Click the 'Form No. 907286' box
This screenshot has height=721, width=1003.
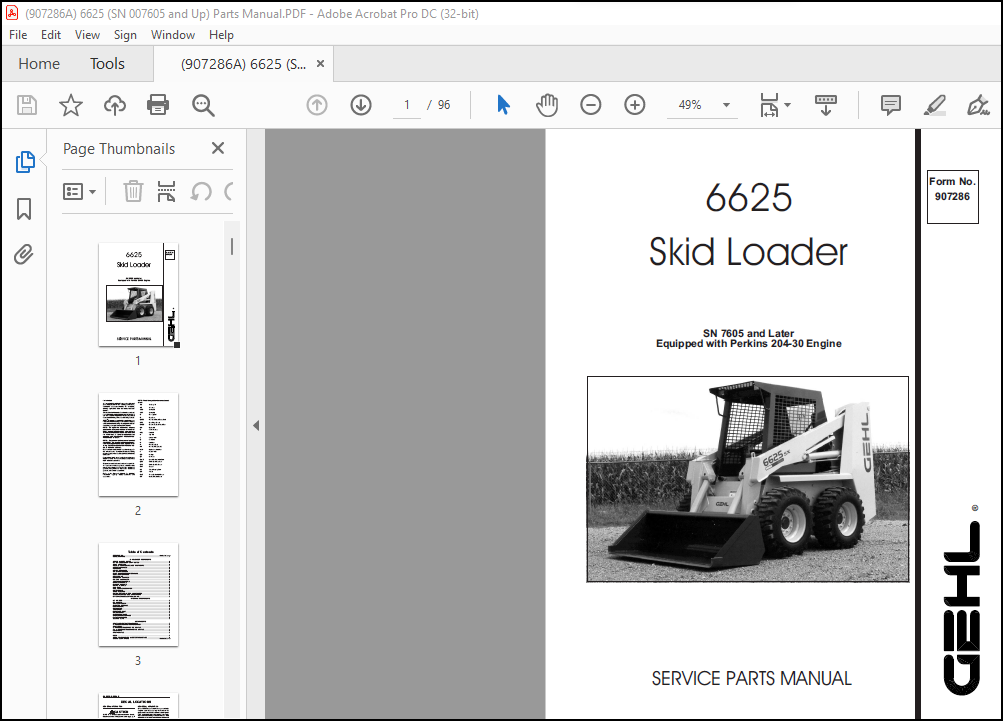952,197
